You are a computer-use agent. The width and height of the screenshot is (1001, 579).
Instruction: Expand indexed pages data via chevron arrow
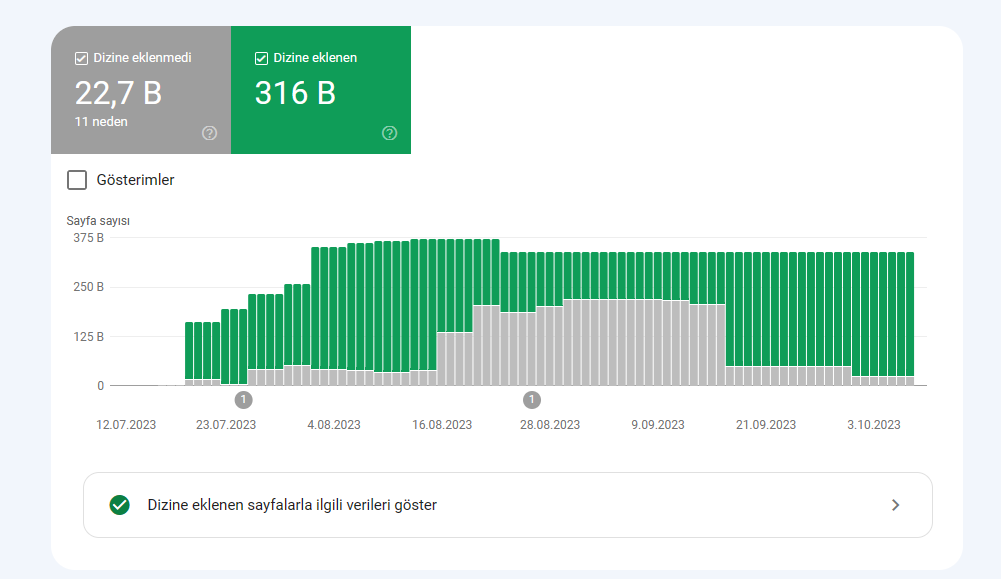point(896,505)
